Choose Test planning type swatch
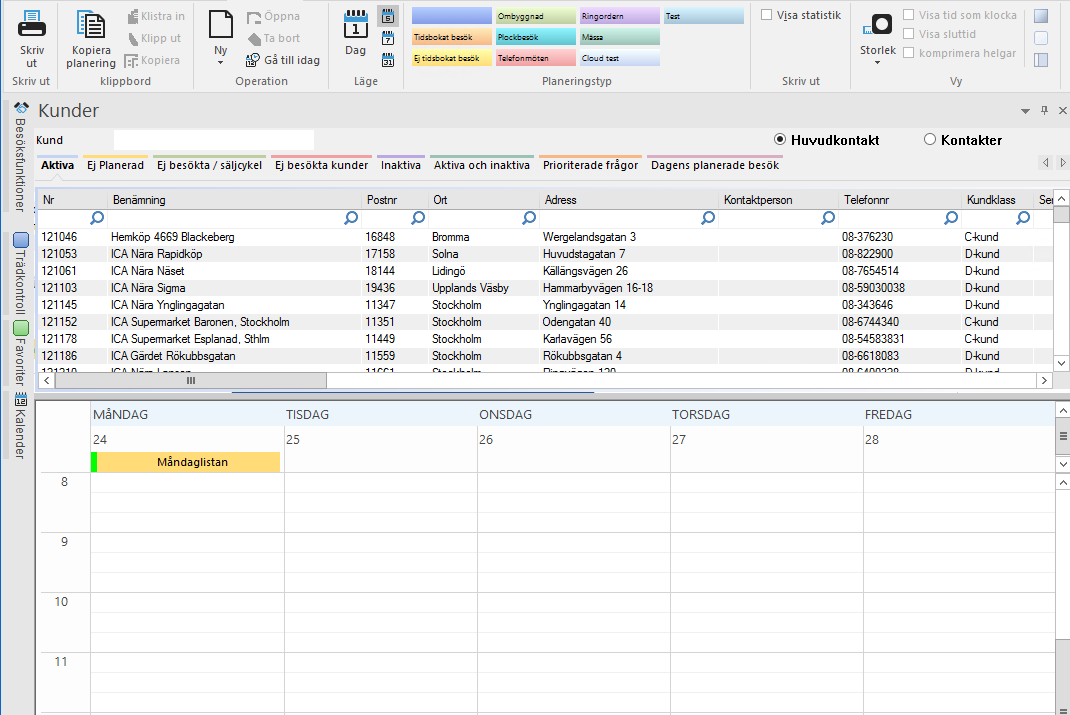Image resolution: width=1070 pixels, height=715 pixels. click(x=704, y=16)
